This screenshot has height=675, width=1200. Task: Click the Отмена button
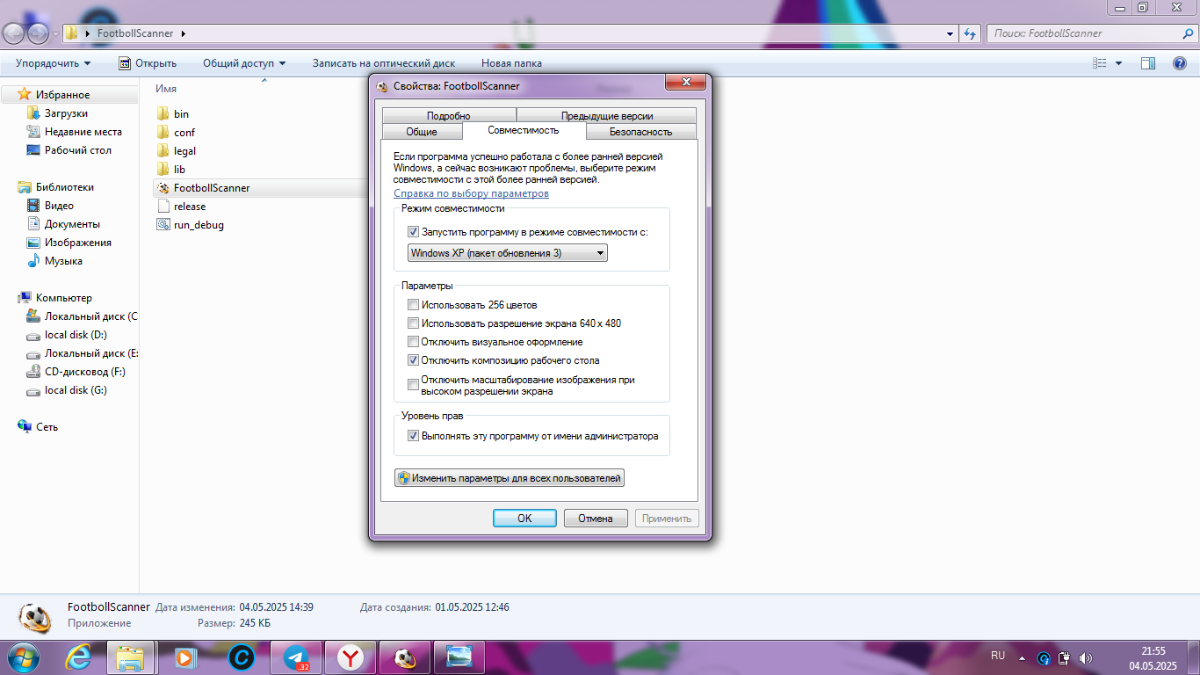click(596, 518)
